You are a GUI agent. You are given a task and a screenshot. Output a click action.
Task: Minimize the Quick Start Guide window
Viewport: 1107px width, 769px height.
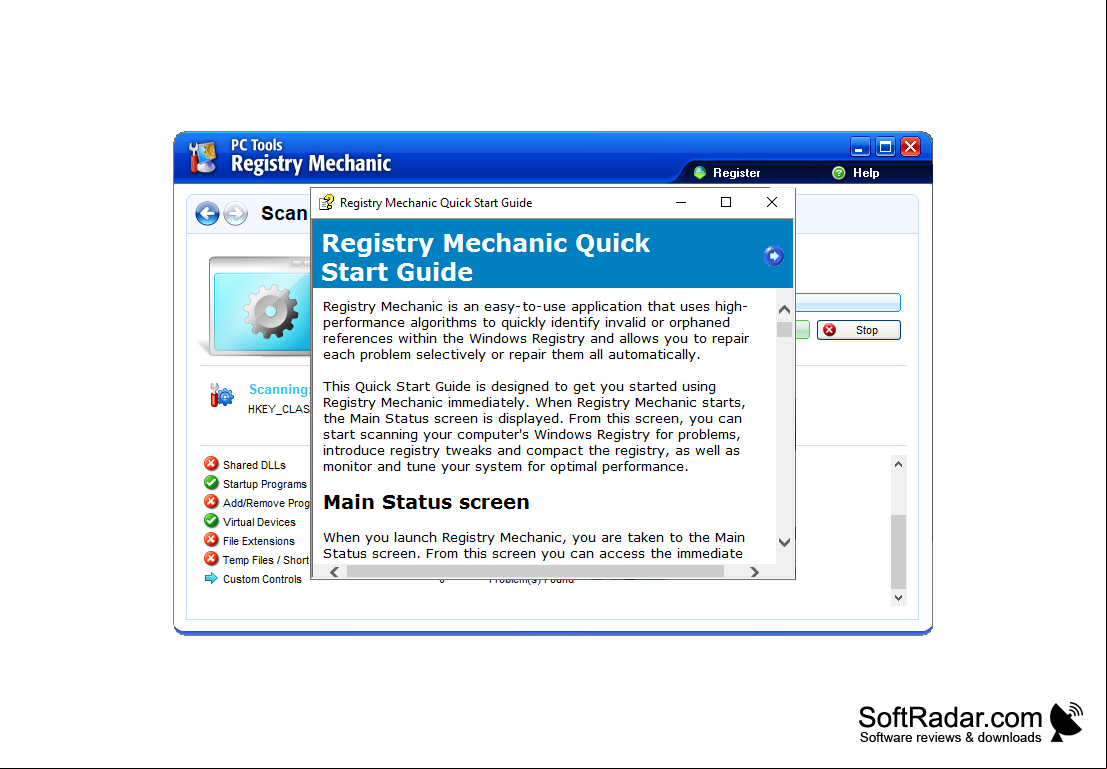(x=681, y=203)
